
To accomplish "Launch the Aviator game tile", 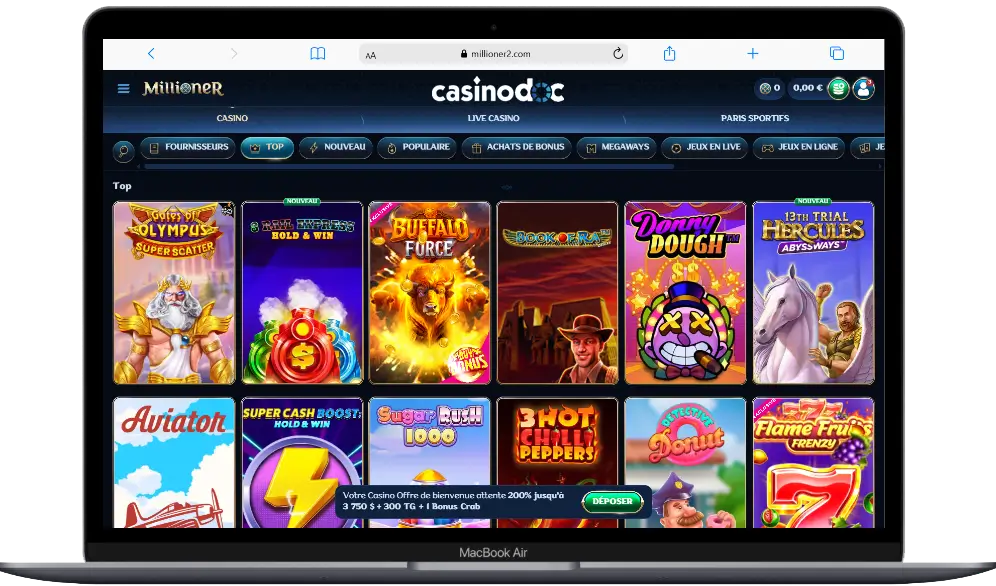I will pos(174,463).
